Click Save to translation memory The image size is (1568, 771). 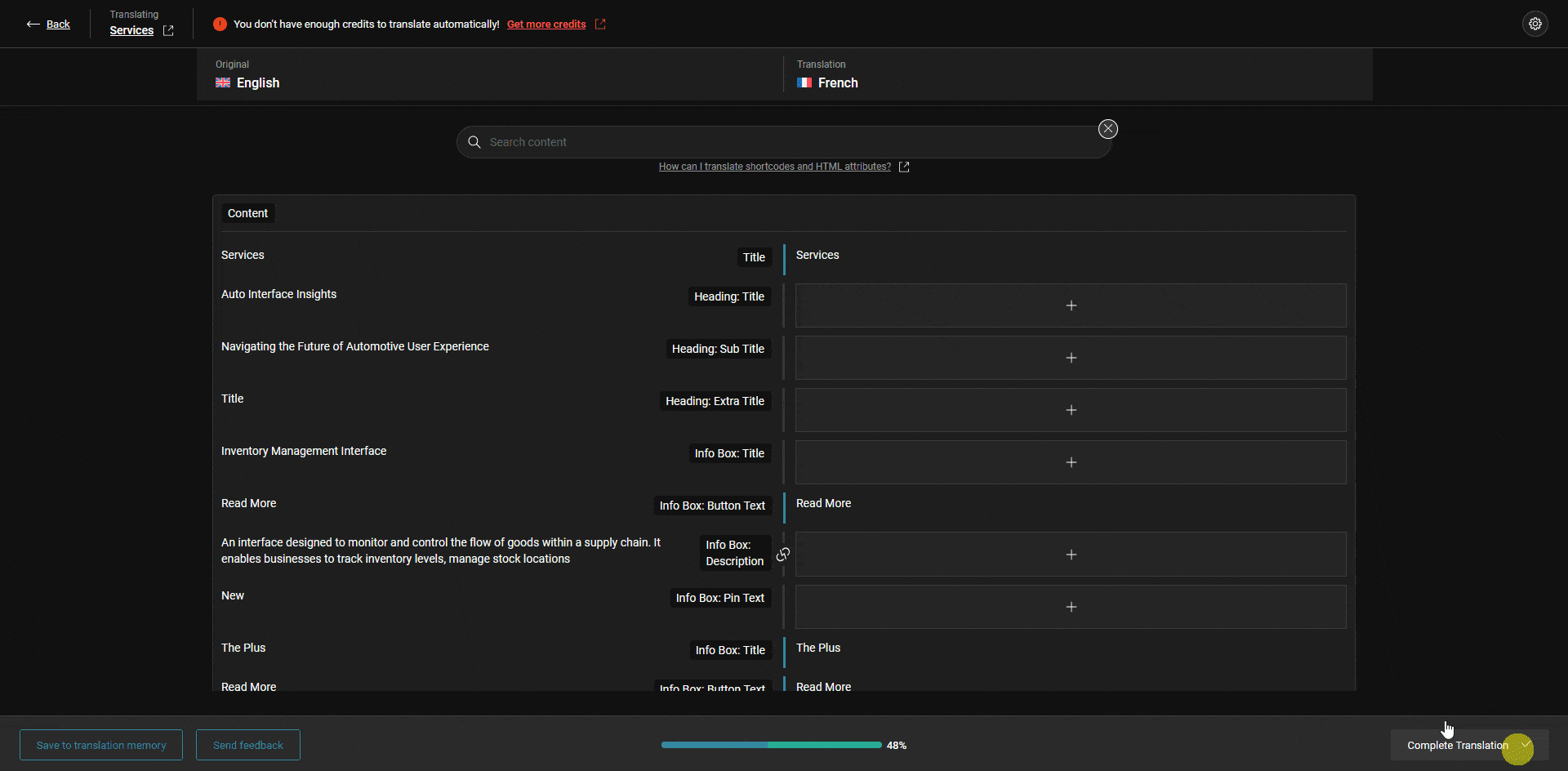(101, 745)
